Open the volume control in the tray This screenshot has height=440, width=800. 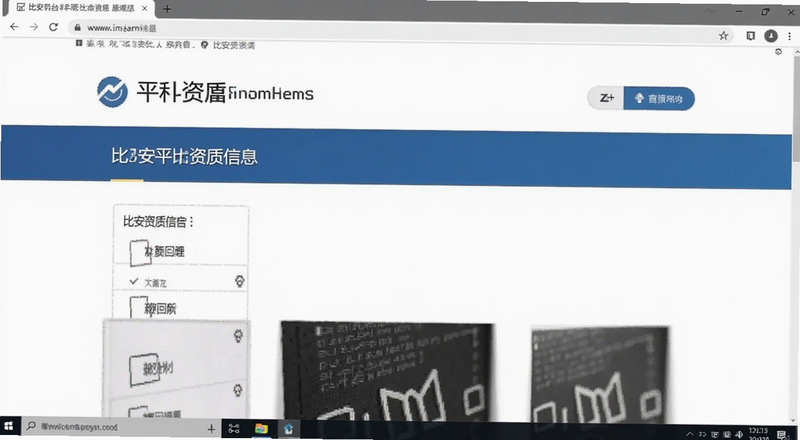point(739,434)
